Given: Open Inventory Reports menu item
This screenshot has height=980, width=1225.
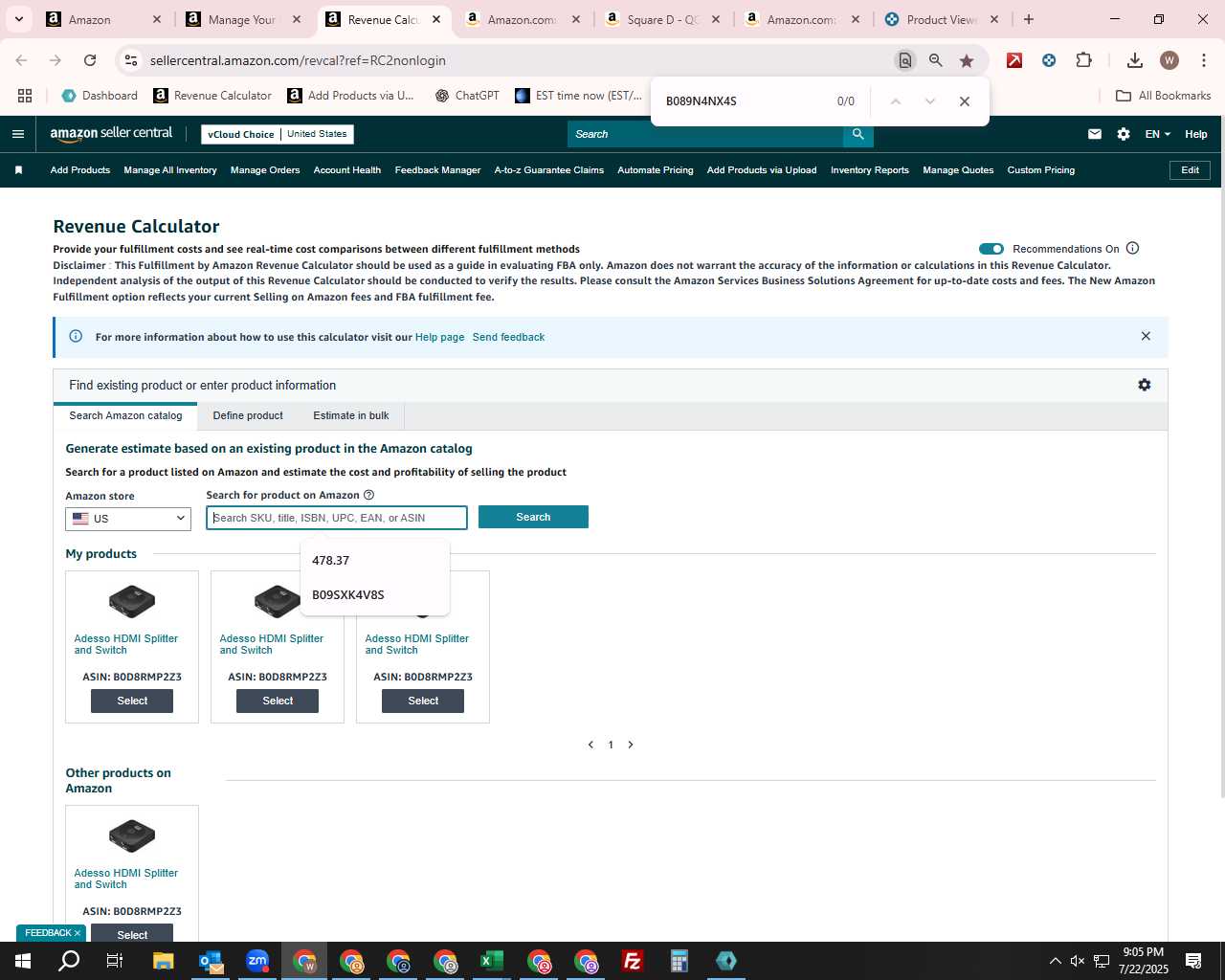Looking at the screenshot, I should pyautogui.click(x=870, y=170).
